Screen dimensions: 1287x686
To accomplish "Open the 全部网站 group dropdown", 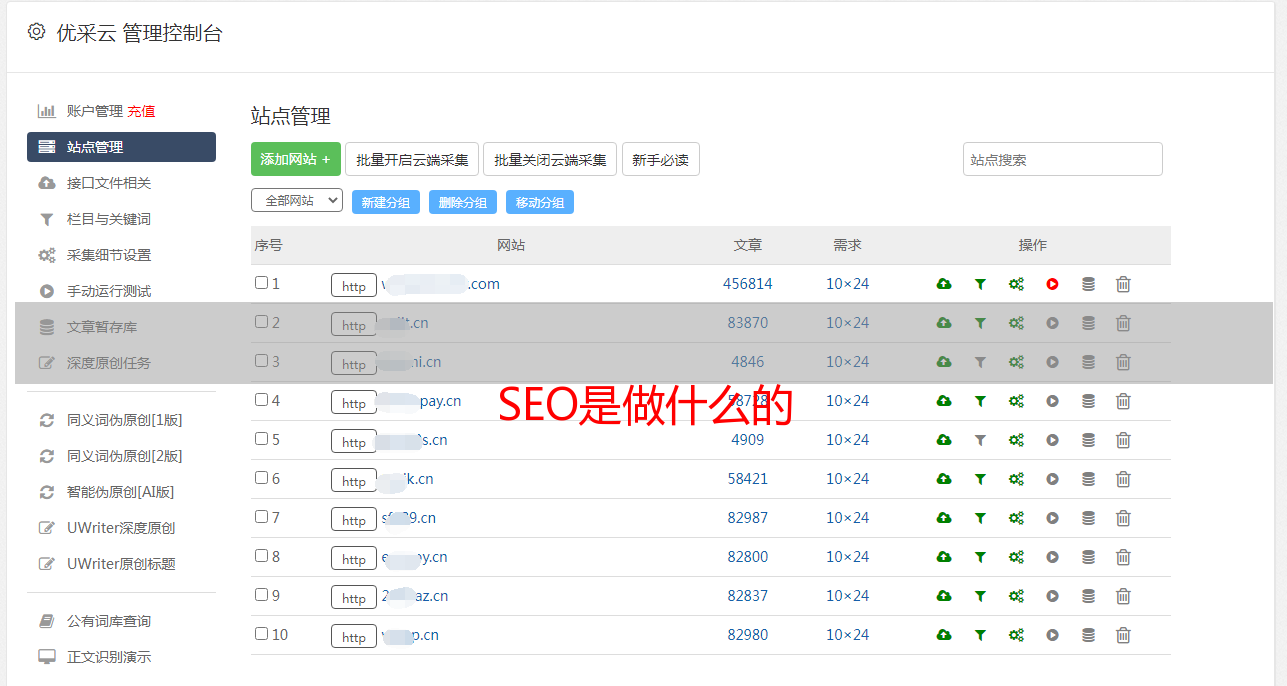I will point(297,201).
